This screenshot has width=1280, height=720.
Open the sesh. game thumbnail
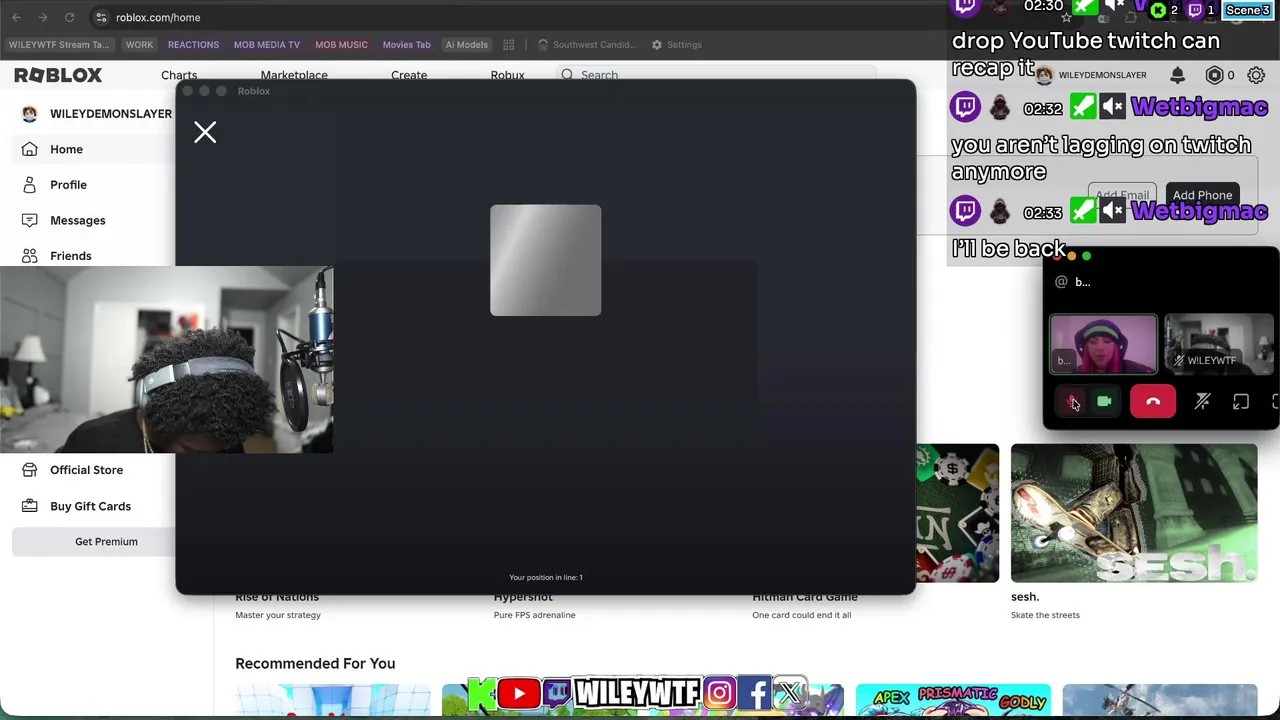[x=1134, y=513]
